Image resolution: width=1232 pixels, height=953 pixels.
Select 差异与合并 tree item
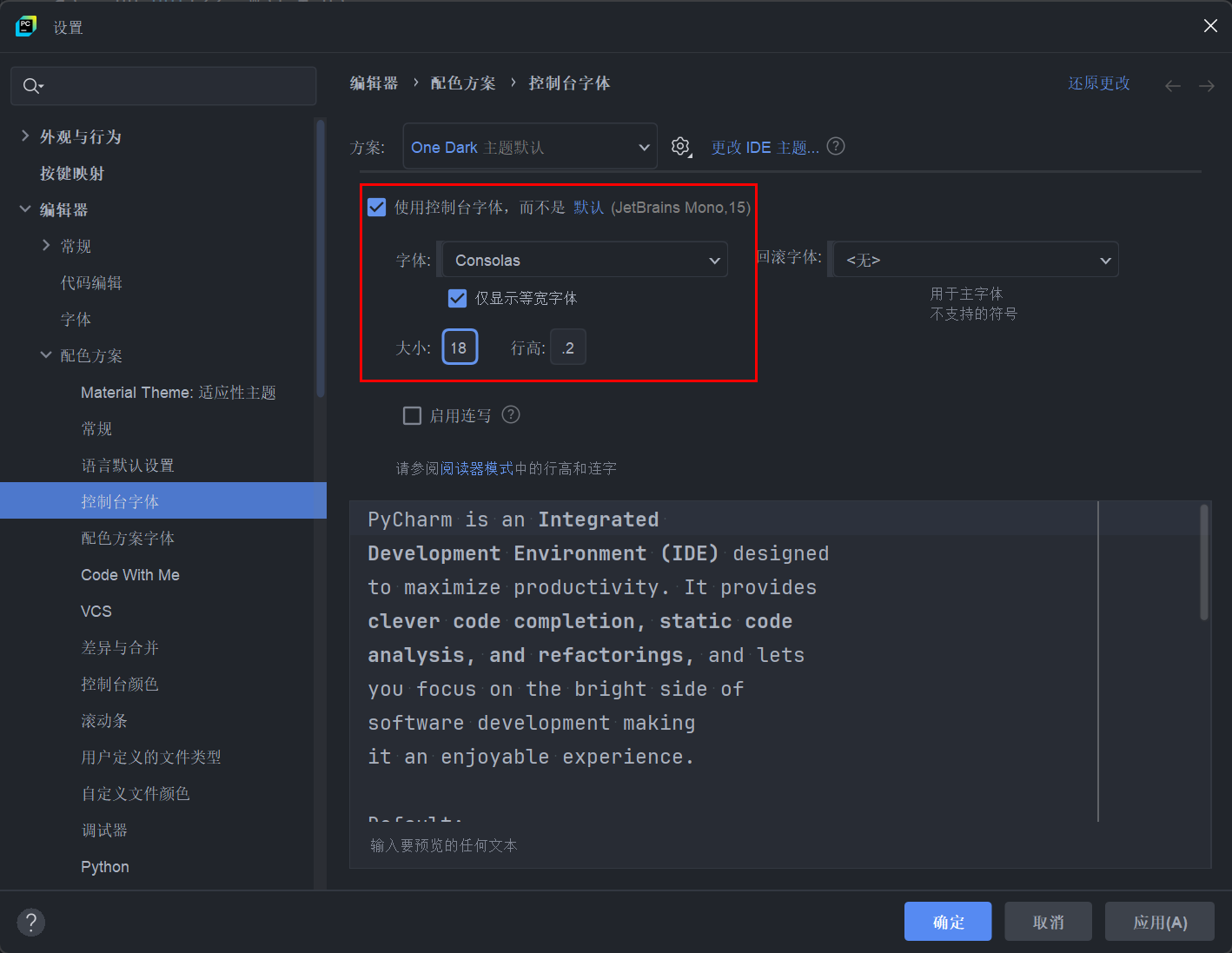[120, 647]
